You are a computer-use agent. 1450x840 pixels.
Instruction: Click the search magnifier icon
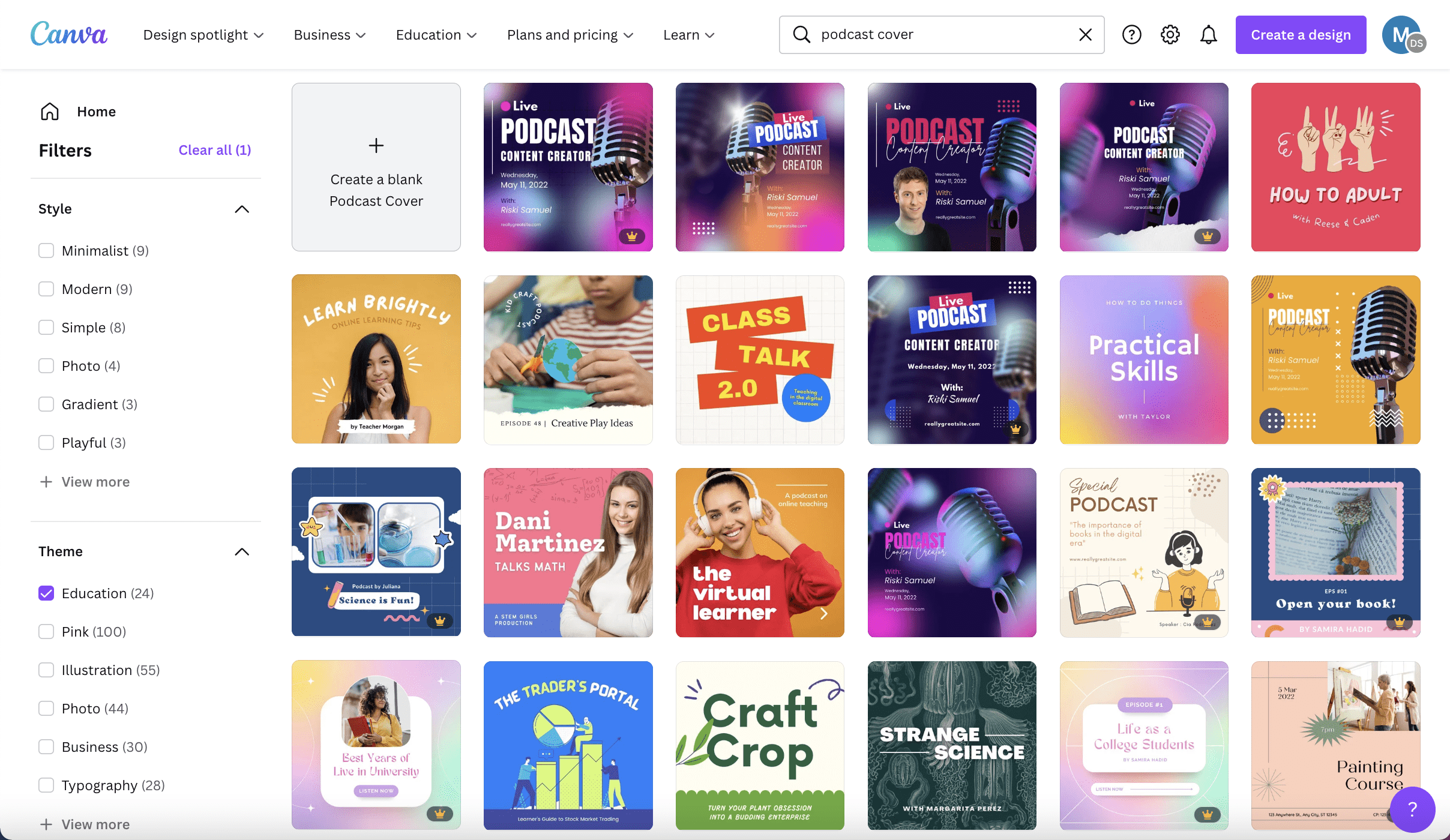click(x=802, y=35)
